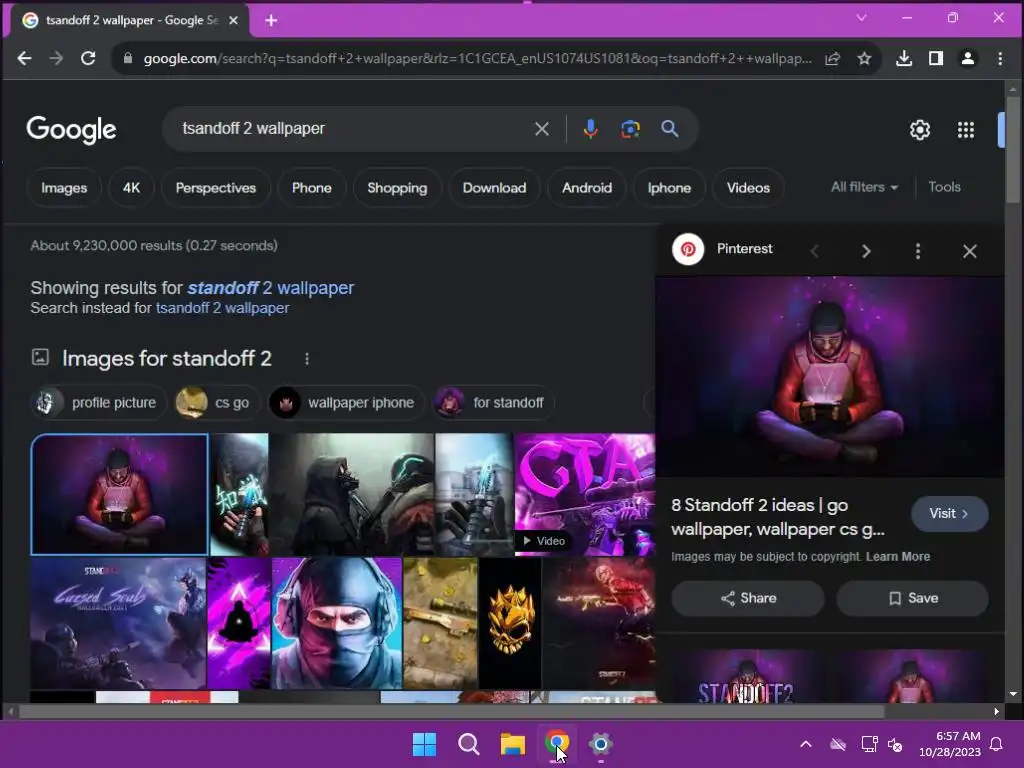The height and width of the screenshot is (768, 1024).
Task: Visit the Pinterest page for this image
Action: (x=949, y=513)
